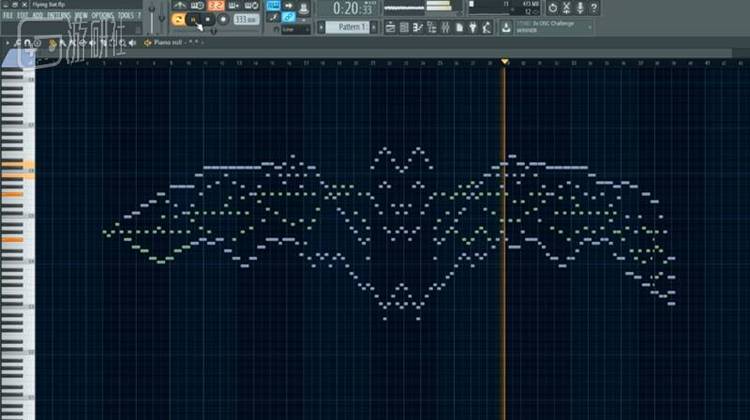
Task: Expand the Line snap dropdown
Action: coord(296,29)
